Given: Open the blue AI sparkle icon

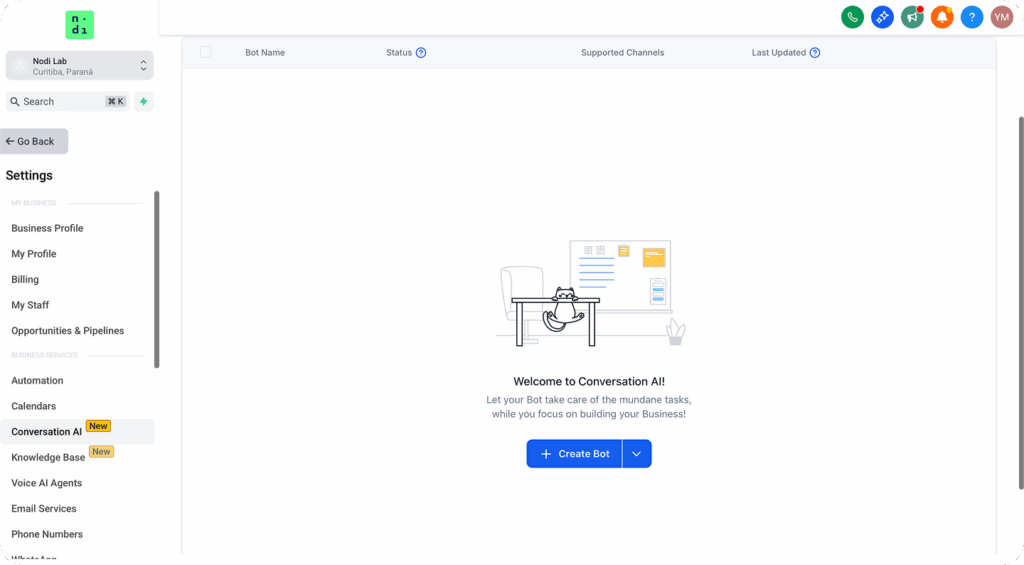Looking at the screenshot, I should 882,17.
